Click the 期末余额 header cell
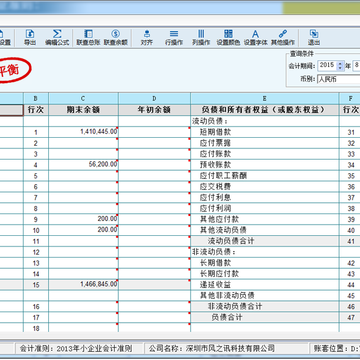The width and height of the screenshot is (360, 360). 83,110
